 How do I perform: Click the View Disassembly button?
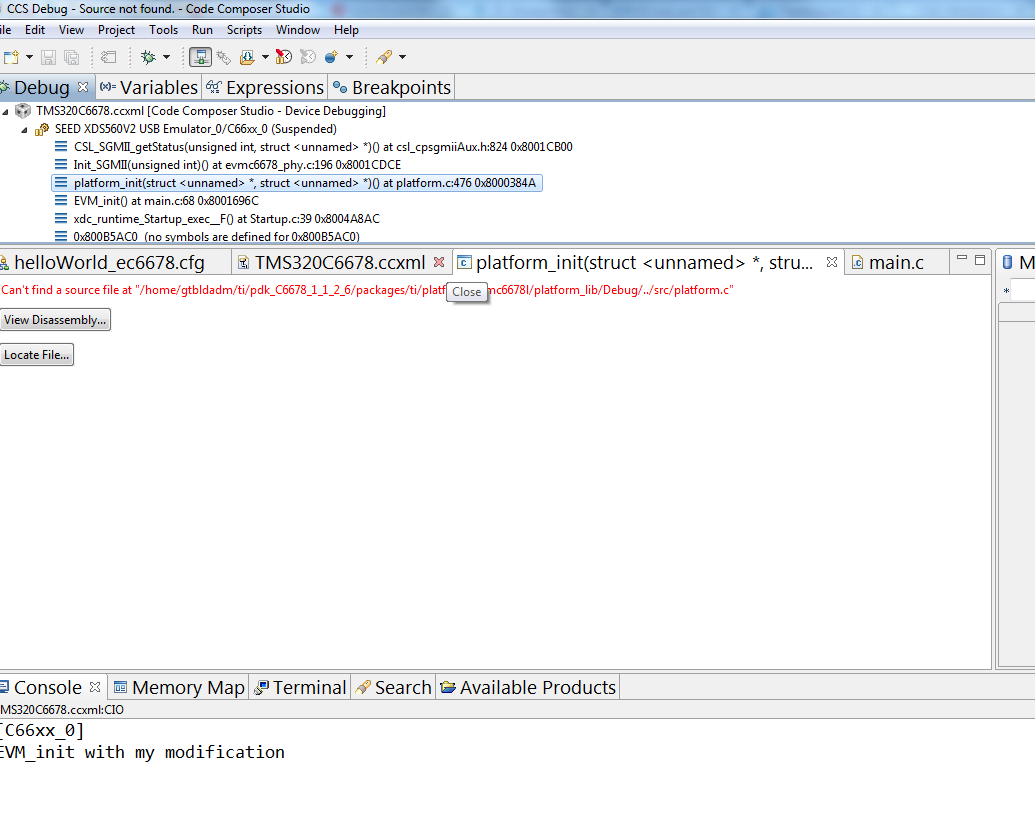[55, 319]
